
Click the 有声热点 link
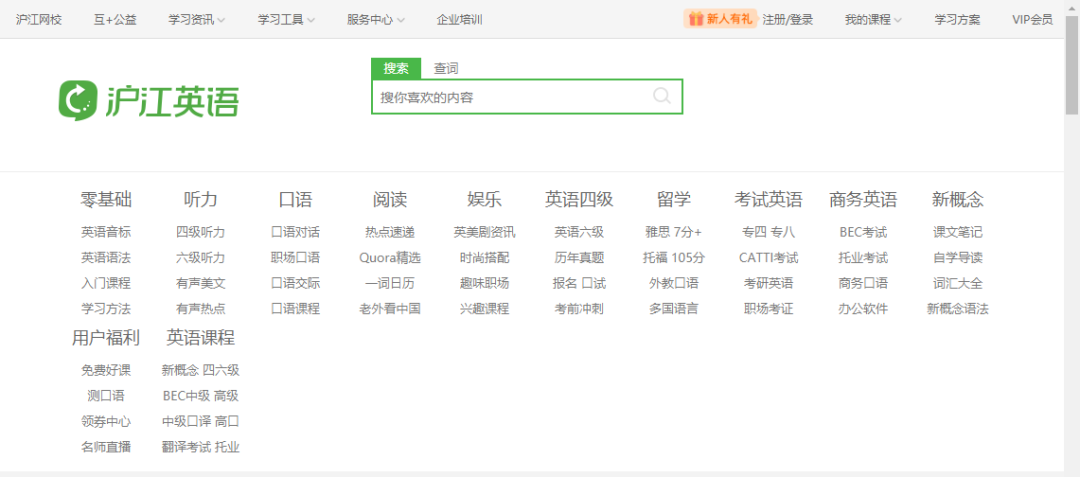click(x=200, y=308)
